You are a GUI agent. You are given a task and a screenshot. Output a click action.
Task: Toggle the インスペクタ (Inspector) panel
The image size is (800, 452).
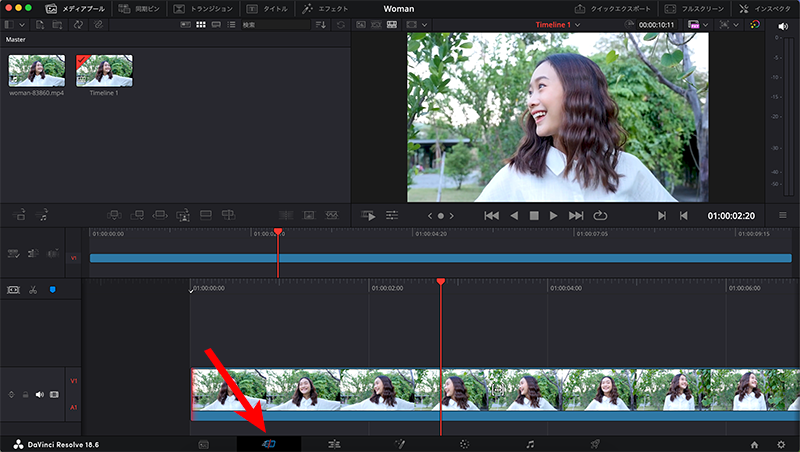[764, 9]
